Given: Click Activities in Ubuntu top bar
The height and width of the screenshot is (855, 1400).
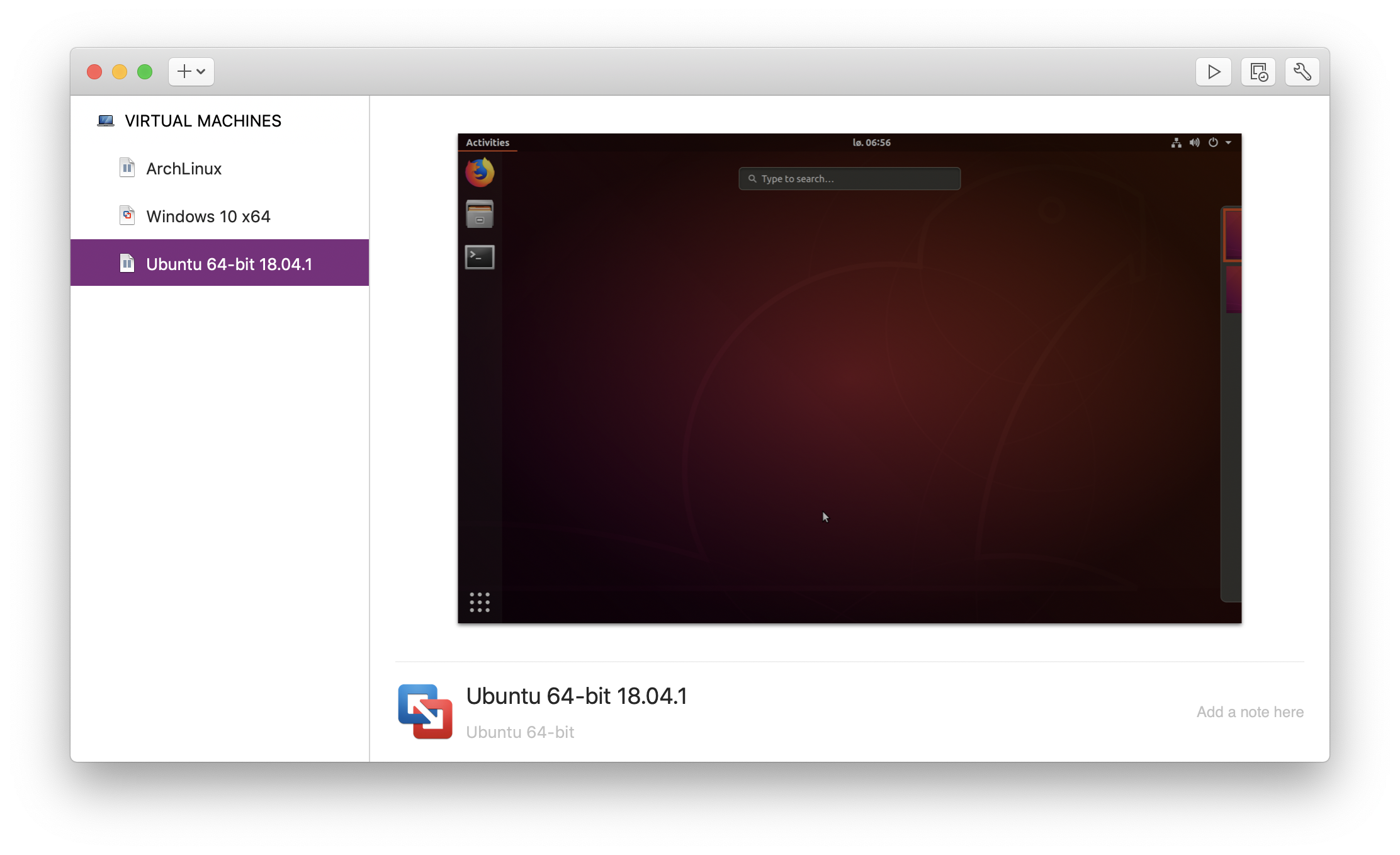Looking at the screenshot, I should click(x=487, y=143).
